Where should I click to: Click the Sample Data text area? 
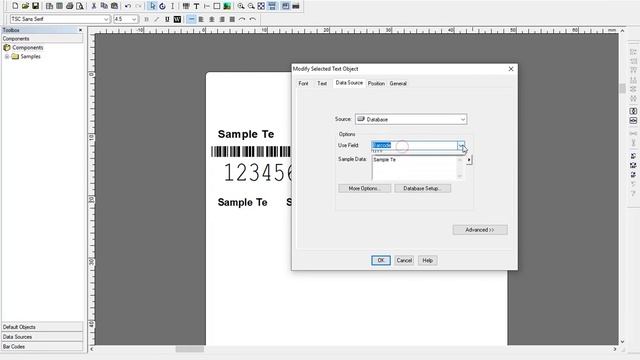[414, 168]
